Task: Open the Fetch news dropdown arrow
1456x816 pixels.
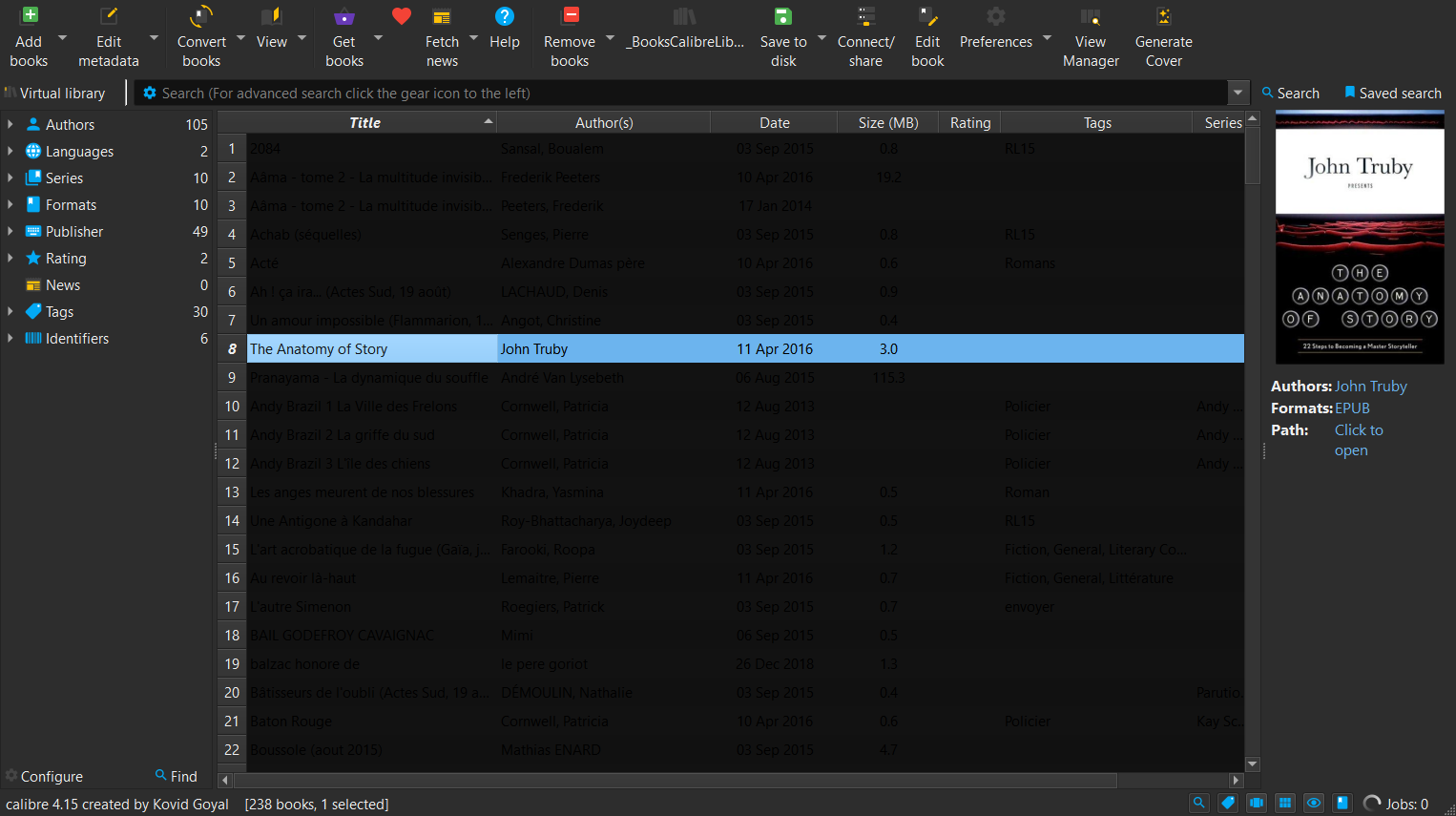Action: pos(474,38)
